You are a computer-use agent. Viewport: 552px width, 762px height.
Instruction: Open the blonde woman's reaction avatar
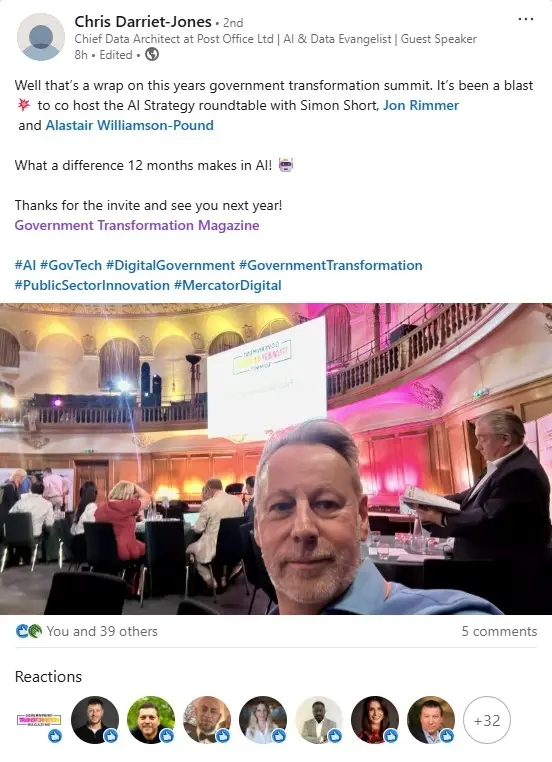(x=263, y=720)
